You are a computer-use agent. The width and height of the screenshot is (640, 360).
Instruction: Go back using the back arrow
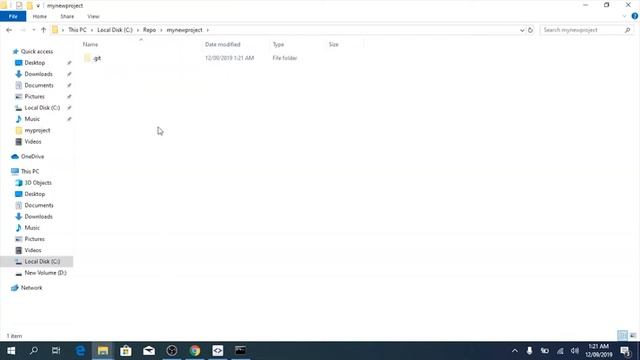coord(9,30)
